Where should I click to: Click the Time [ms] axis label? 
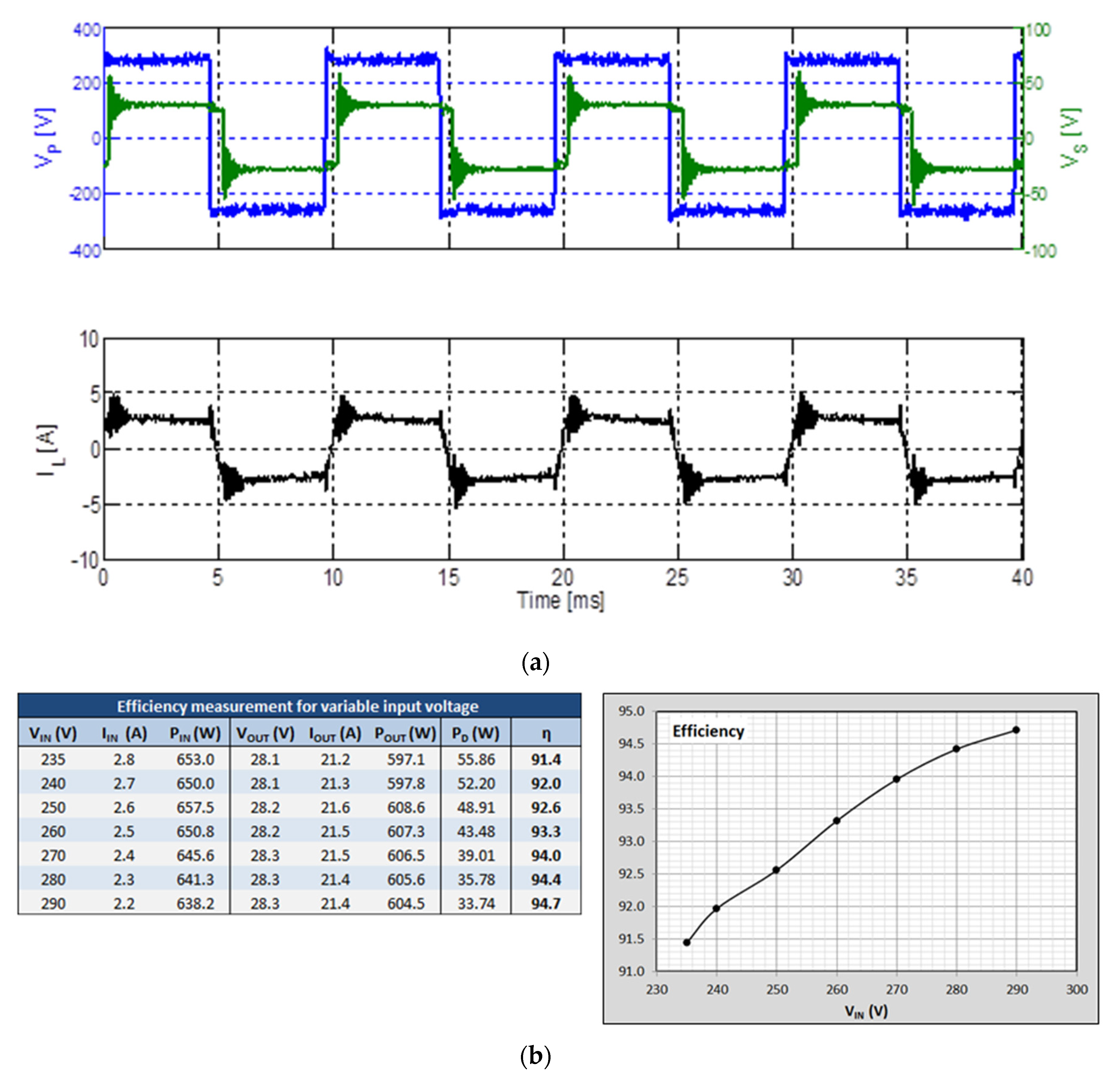coord(561,601)
